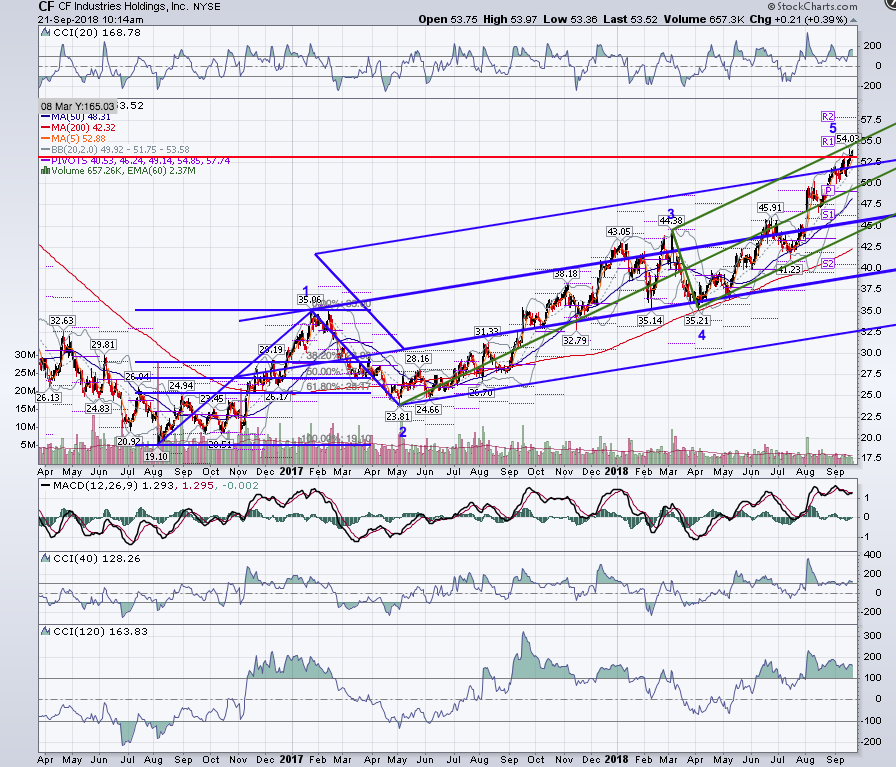Click the NYSE exchange label

[x=207, y=7]
